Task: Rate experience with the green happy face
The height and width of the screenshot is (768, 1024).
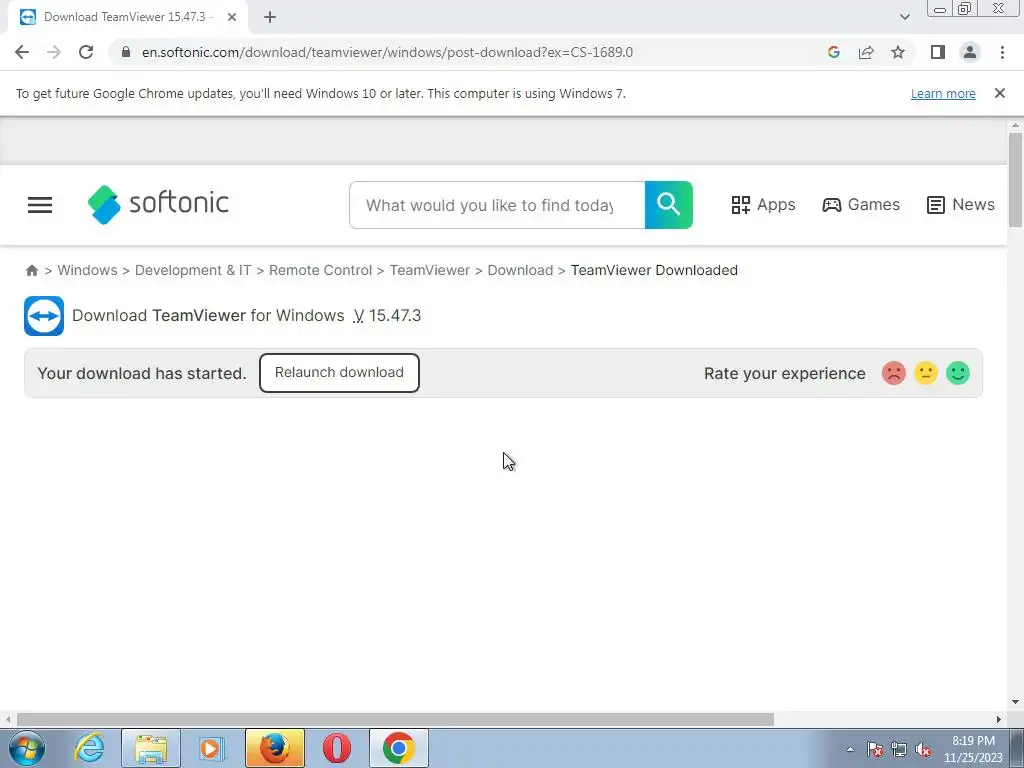Action: click(958, 374)
